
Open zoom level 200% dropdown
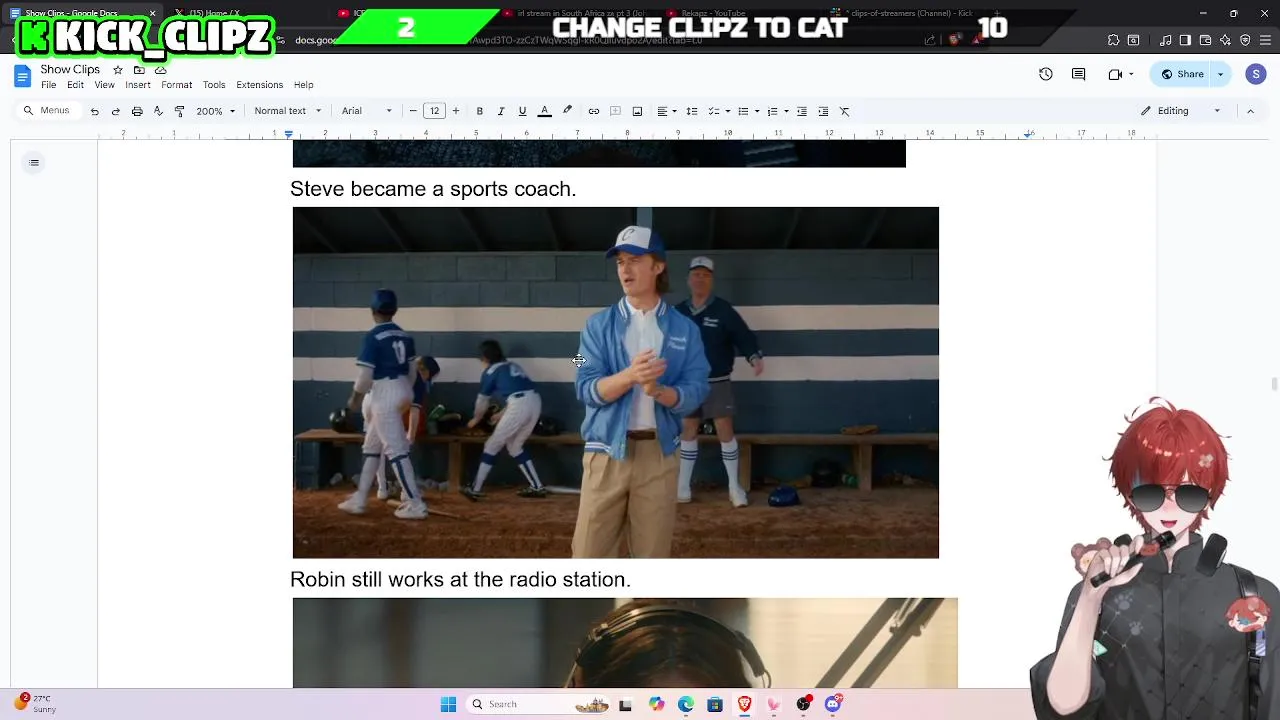215,111
